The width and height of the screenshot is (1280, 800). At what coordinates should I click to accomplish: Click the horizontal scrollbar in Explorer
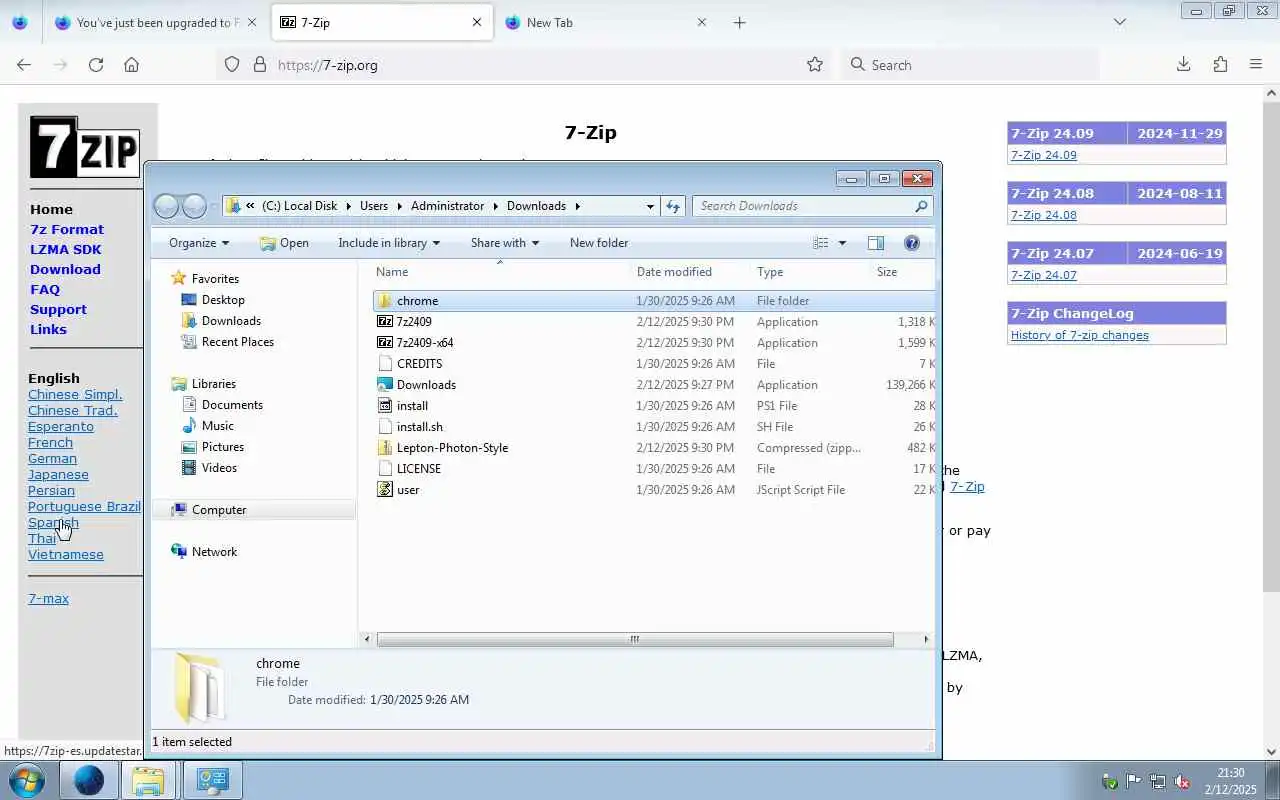coord(635,639)
